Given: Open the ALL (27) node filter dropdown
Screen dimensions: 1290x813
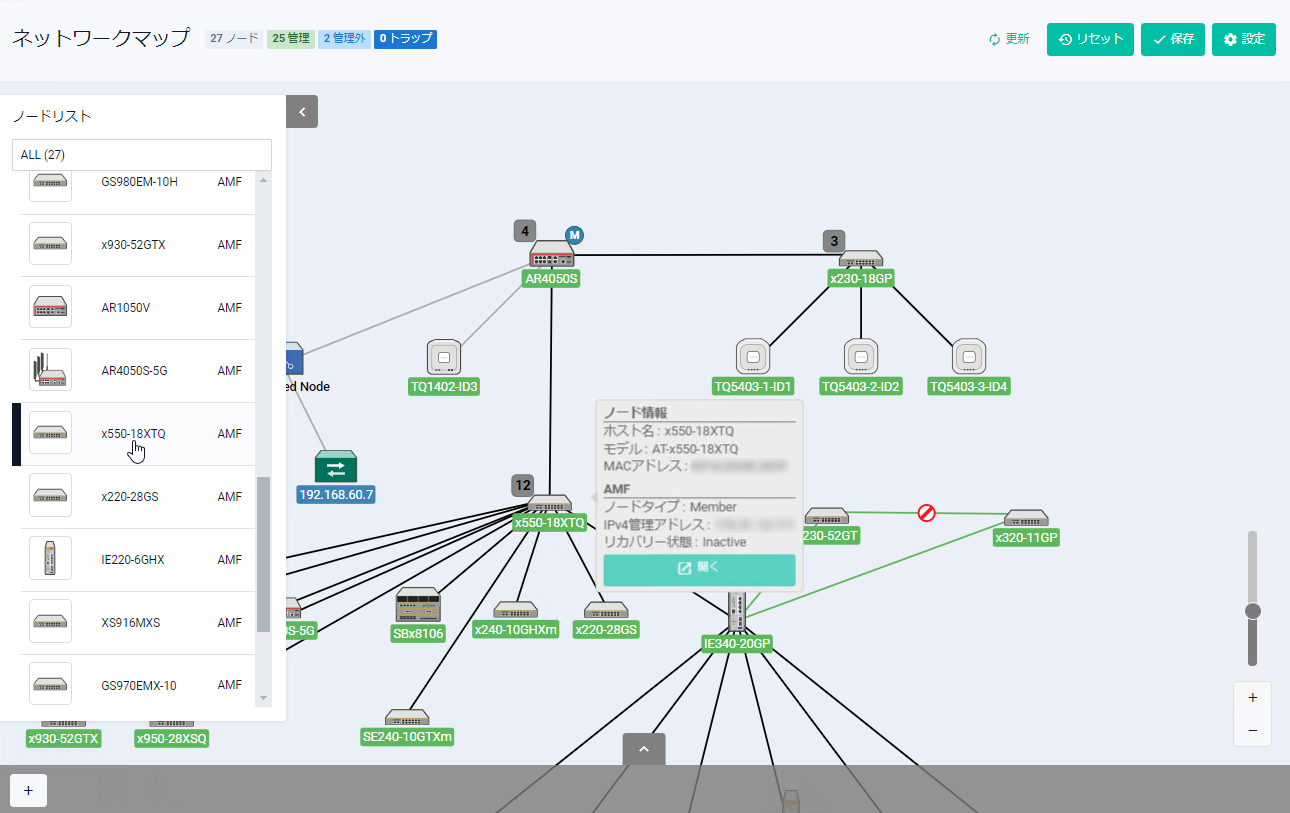Looking at the screenshot, I should (142, 155).
